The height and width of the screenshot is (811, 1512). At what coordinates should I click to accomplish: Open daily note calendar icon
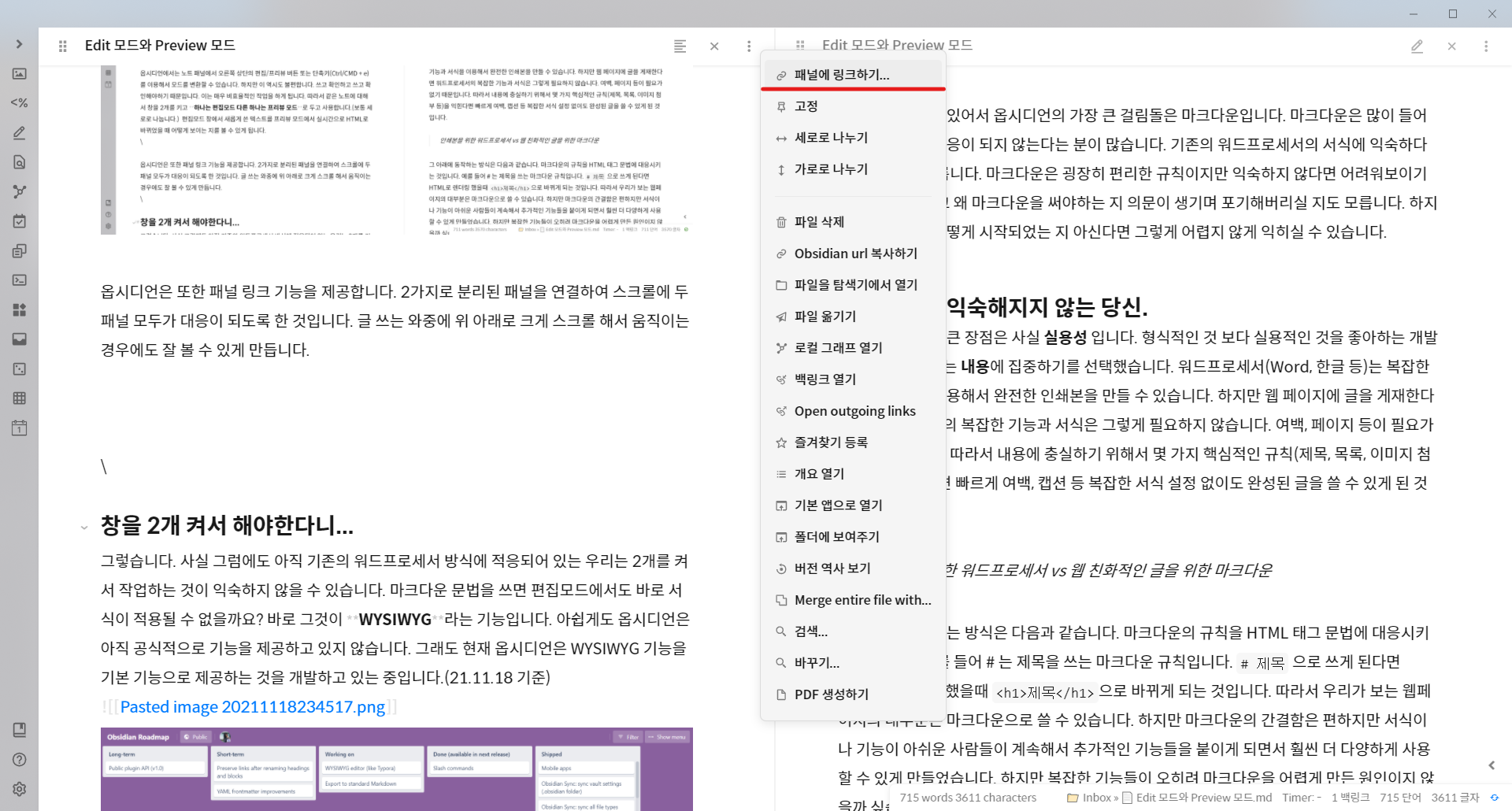[20, 428]
